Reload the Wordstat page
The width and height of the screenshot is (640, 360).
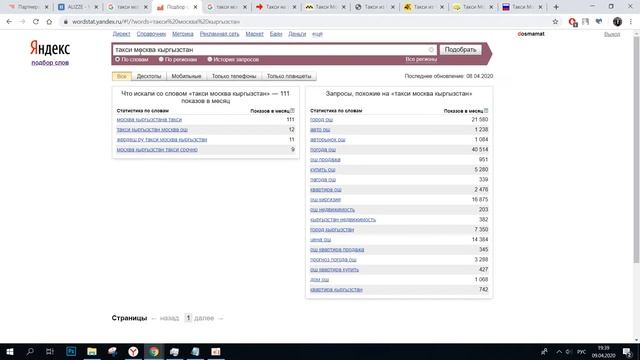[x=36, y=22]
